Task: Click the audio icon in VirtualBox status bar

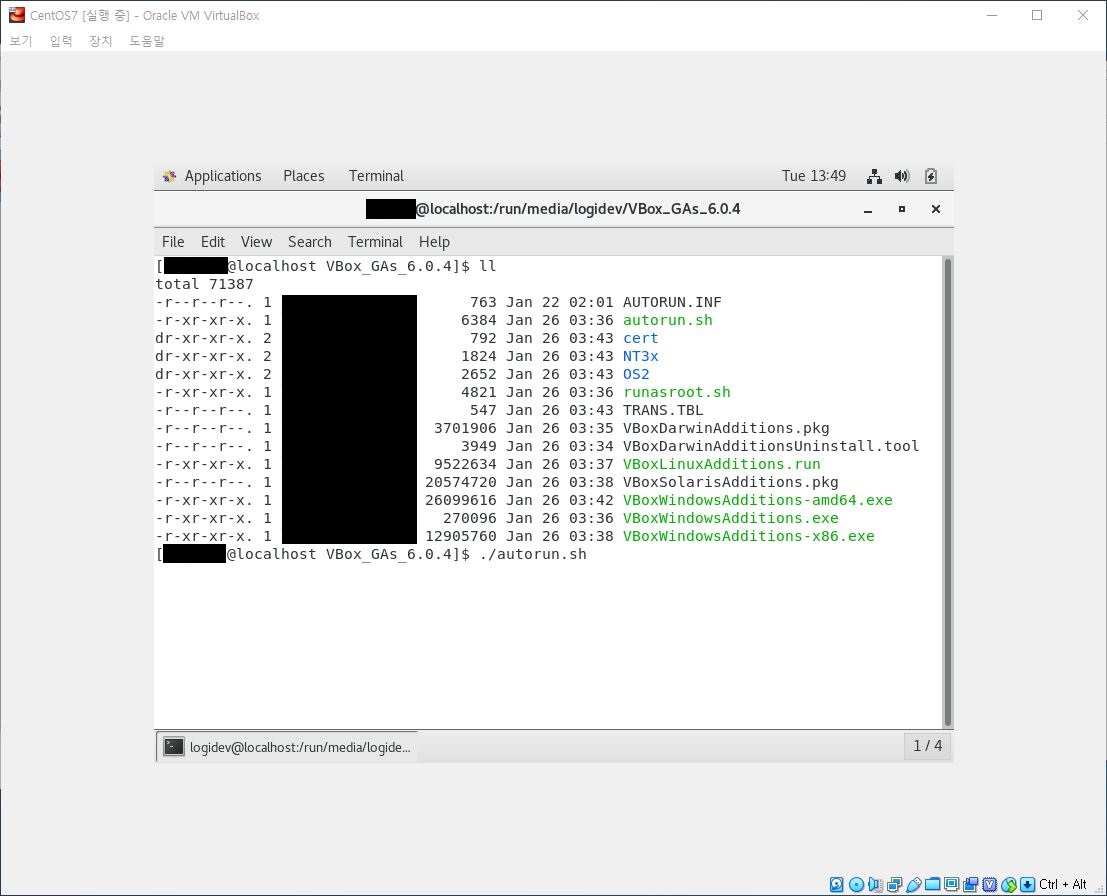Action: click(875, 884)
